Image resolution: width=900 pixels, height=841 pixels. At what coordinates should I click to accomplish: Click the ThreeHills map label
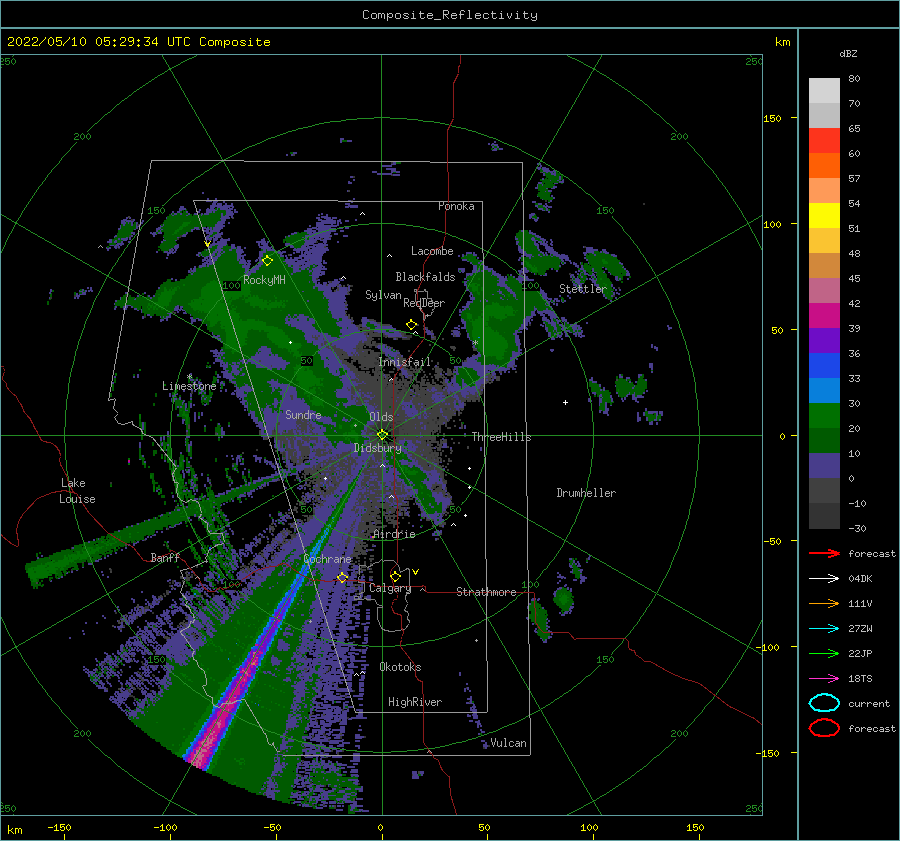[501, 437]
